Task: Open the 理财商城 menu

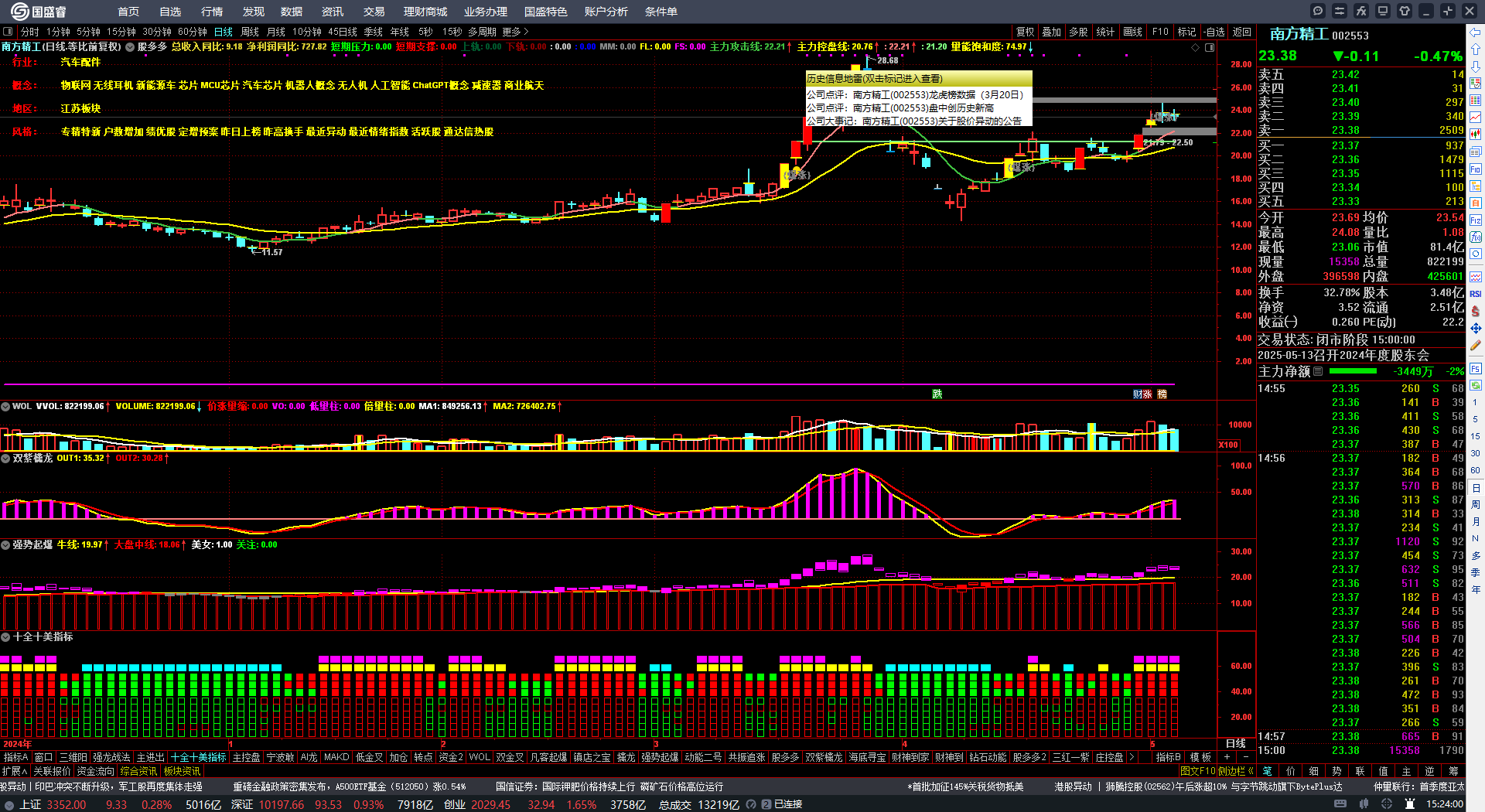Action: (x=425, y=12)
